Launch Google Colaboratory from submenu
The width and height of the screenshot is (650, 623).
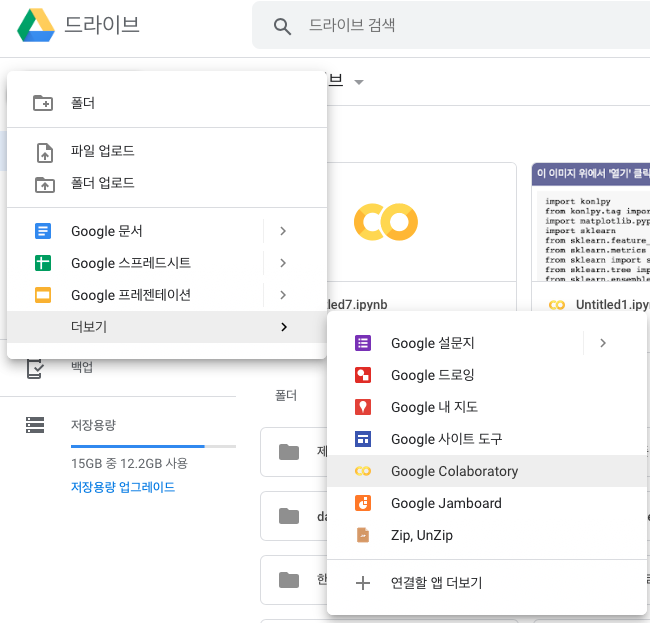pyautogui.click(x=487, y=471)
